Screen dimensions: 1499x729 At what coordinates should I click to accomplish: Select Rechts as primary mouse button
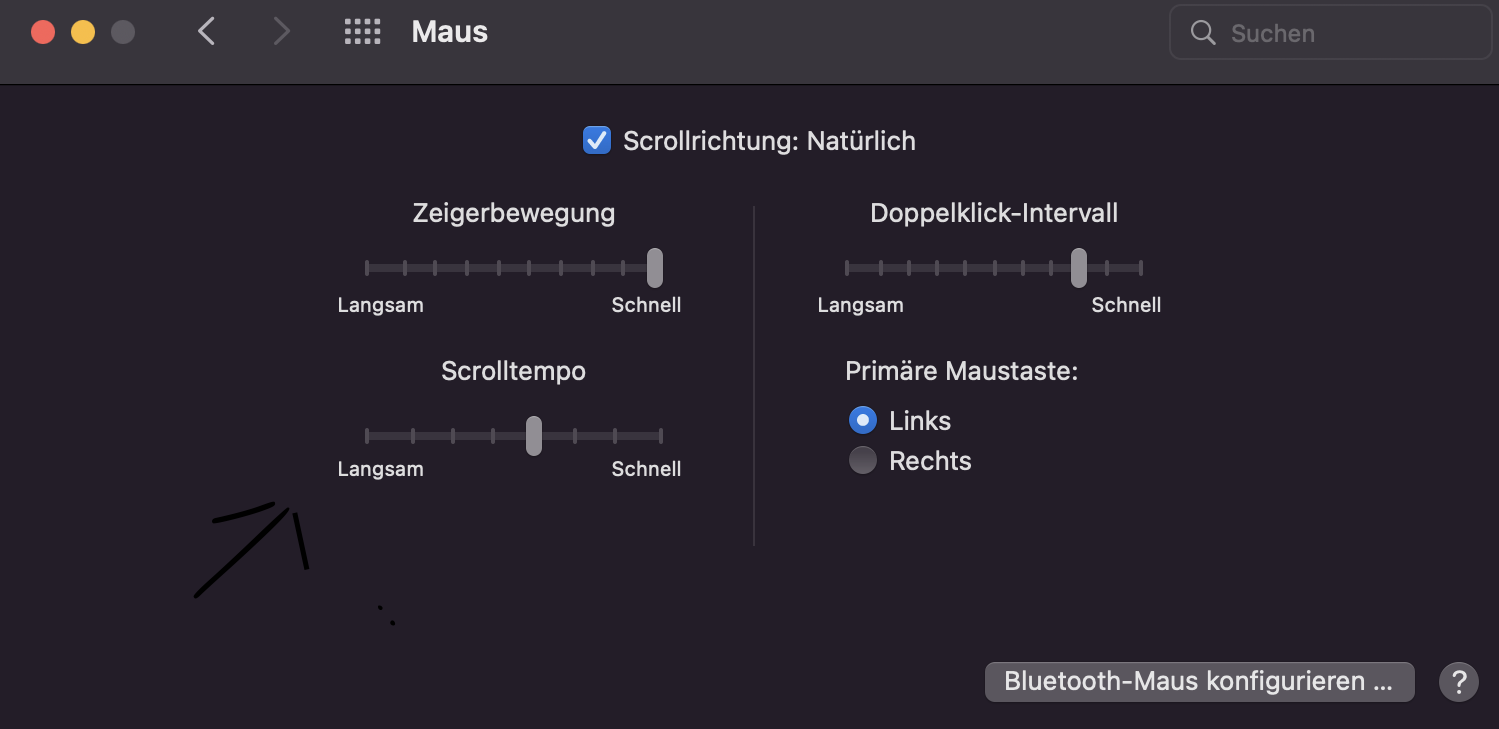tap(863, 460)
